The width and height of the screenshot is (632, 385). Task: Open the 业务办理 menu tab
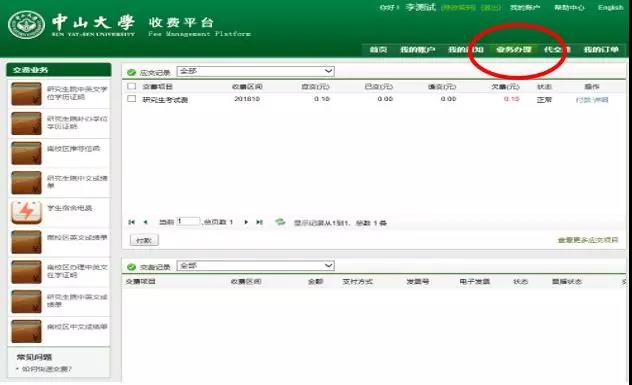coord(514,50)
